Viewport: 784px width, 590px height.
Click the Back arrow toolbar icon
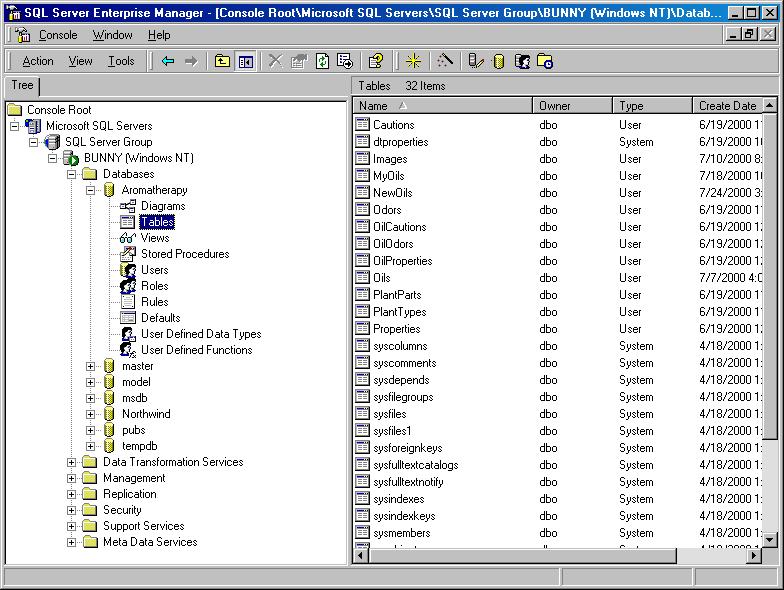click(168, 61)
